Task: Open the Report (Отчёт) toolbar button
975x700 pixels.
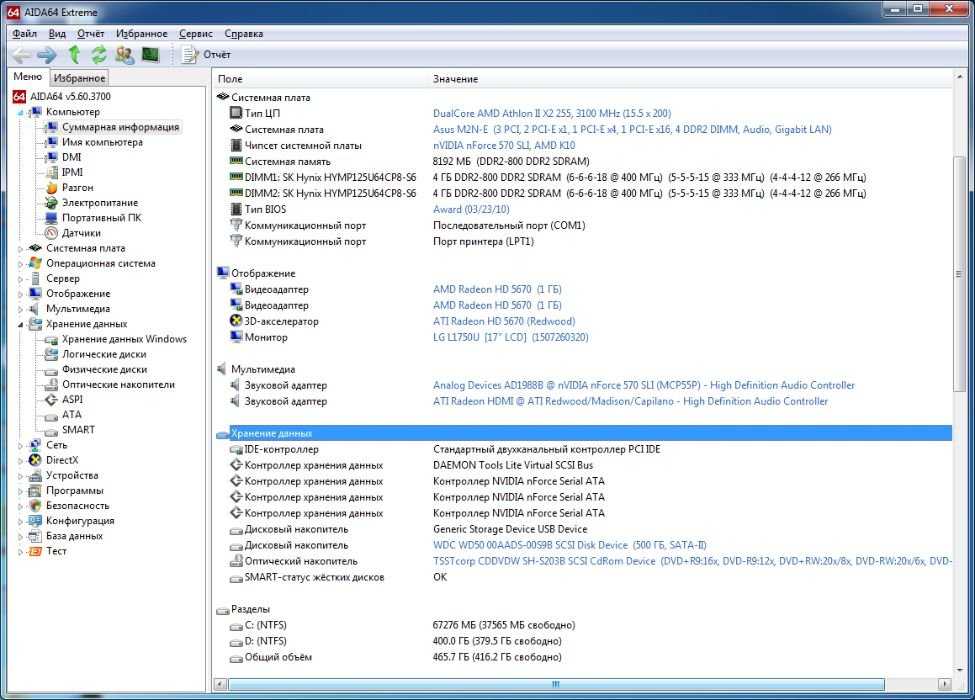Action: (x=206, y=55)
